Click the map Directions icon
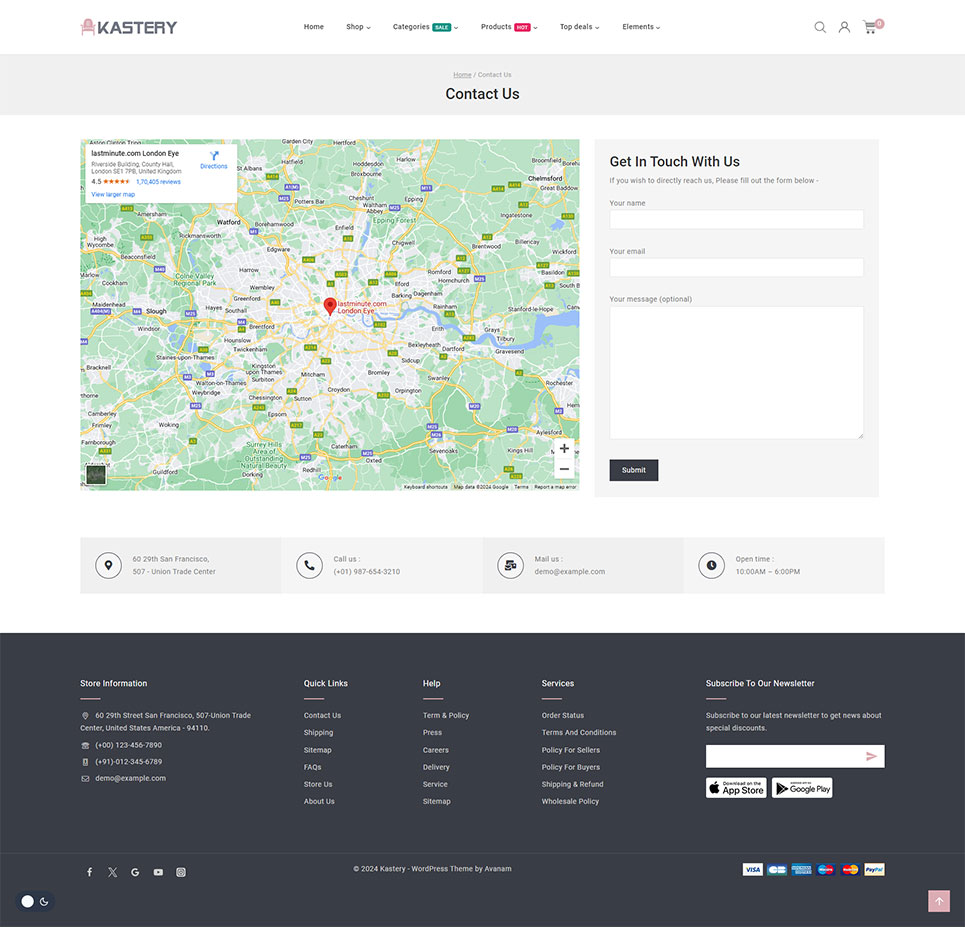 point(214,157)
